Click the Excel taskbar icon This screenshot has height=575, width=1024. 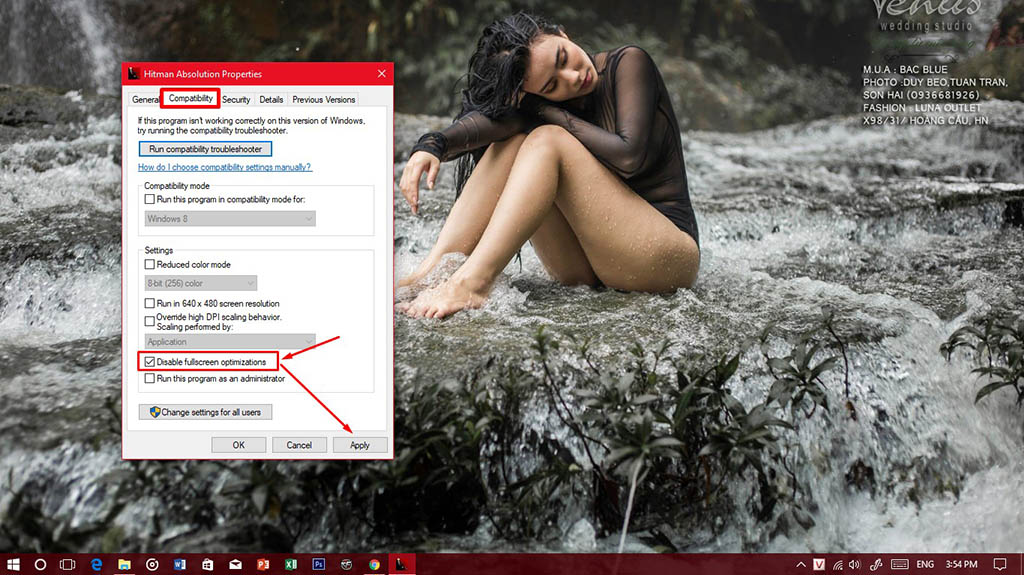(291, 564)
